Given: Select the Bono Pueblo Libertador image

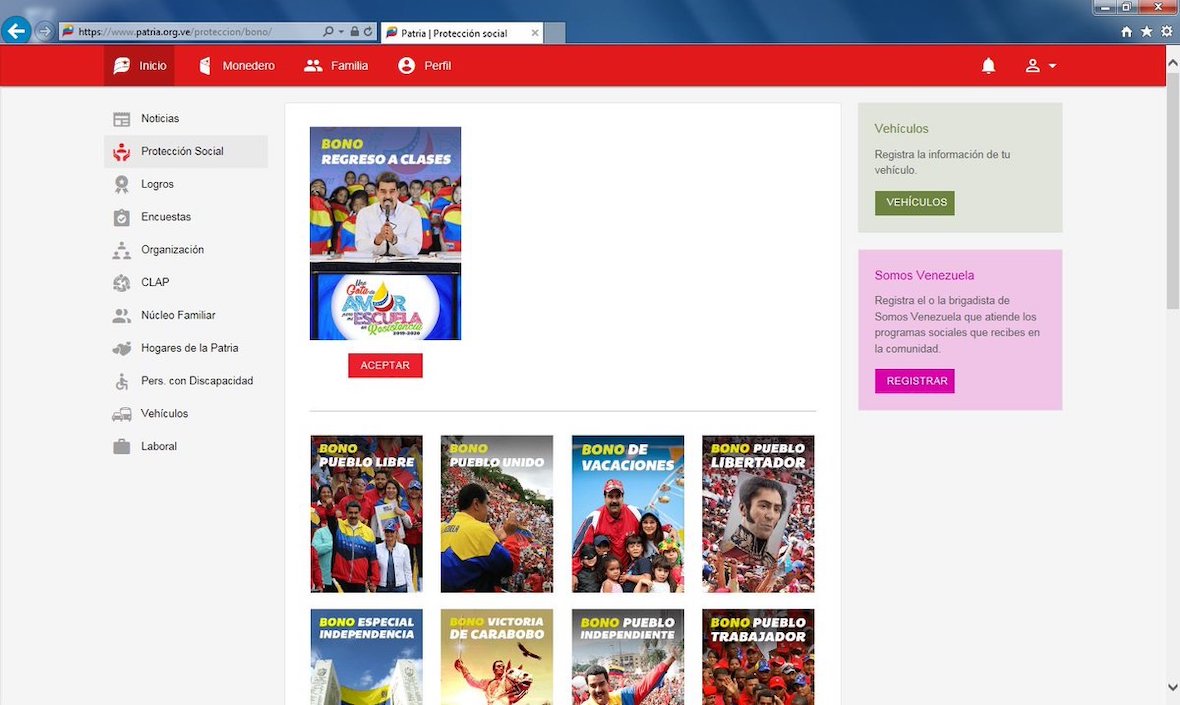Looking at the screenshot, I should coord(758,514).
